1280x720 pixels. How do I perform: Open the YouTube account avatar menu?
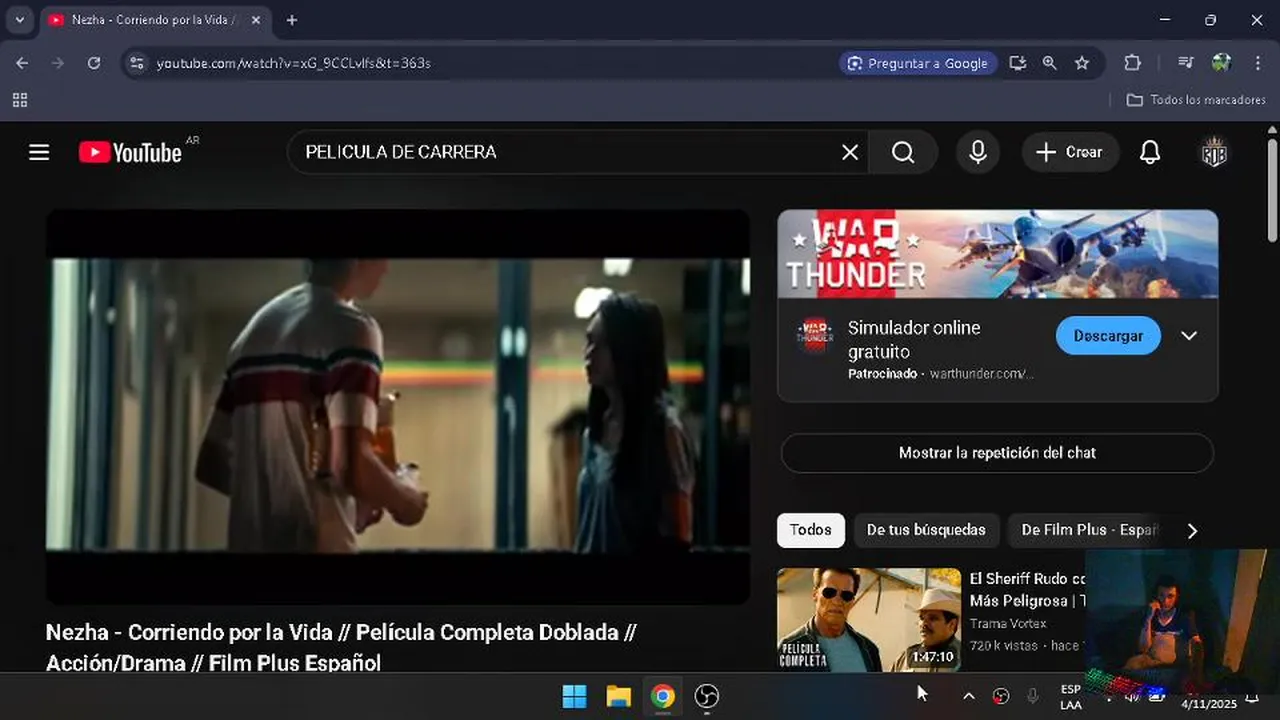[1214, 152]
